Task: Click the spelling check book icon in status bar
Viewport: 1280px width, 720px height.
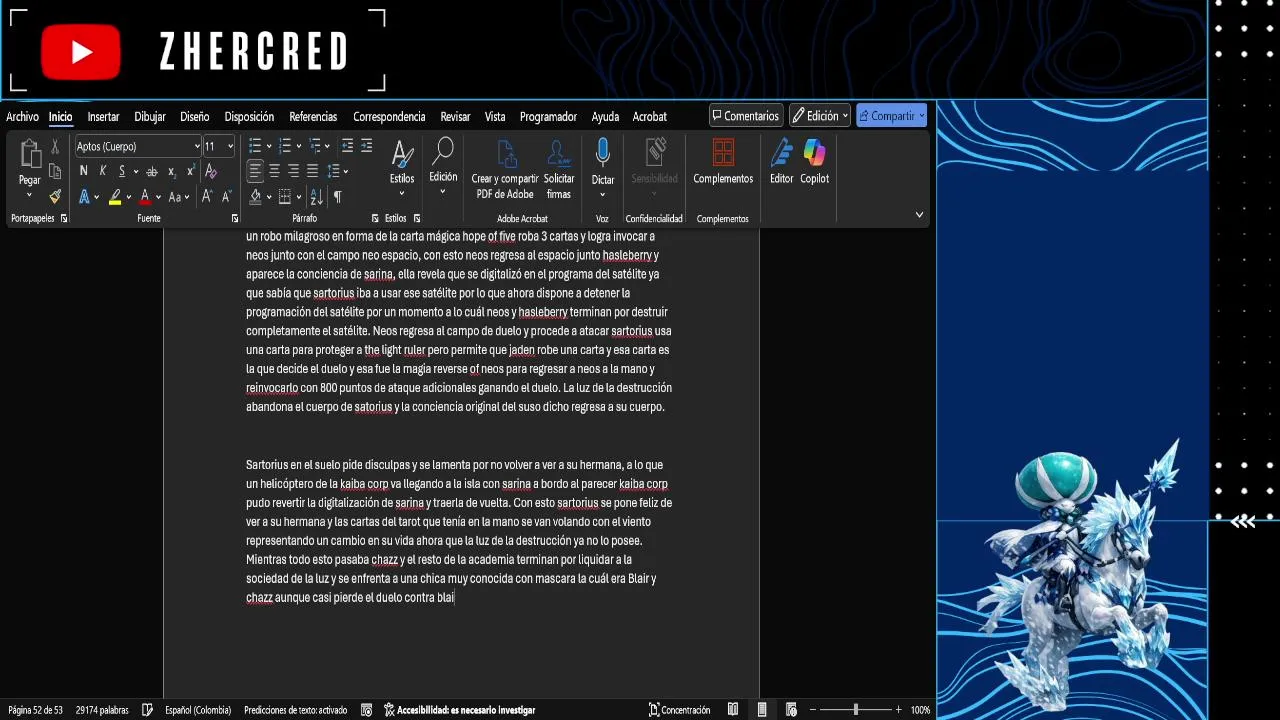Action: pos(148,710)
